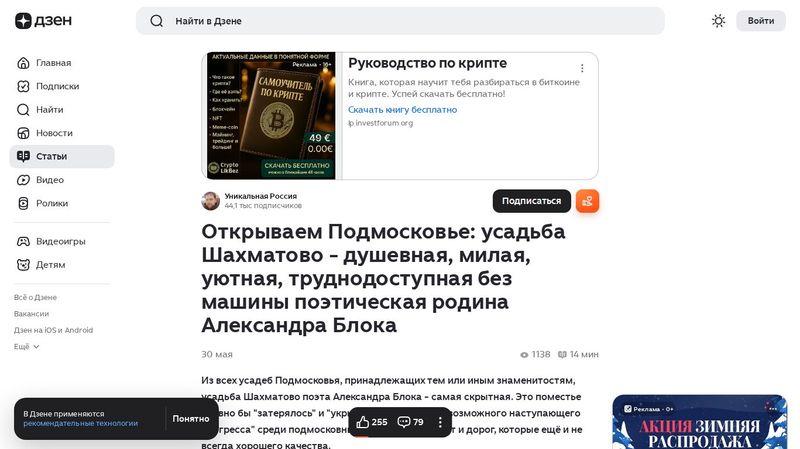This screenshot has height=449, width=800.
Task: Expand the 'Ещё' sidebar dropdown
Action: coord(27,347)
